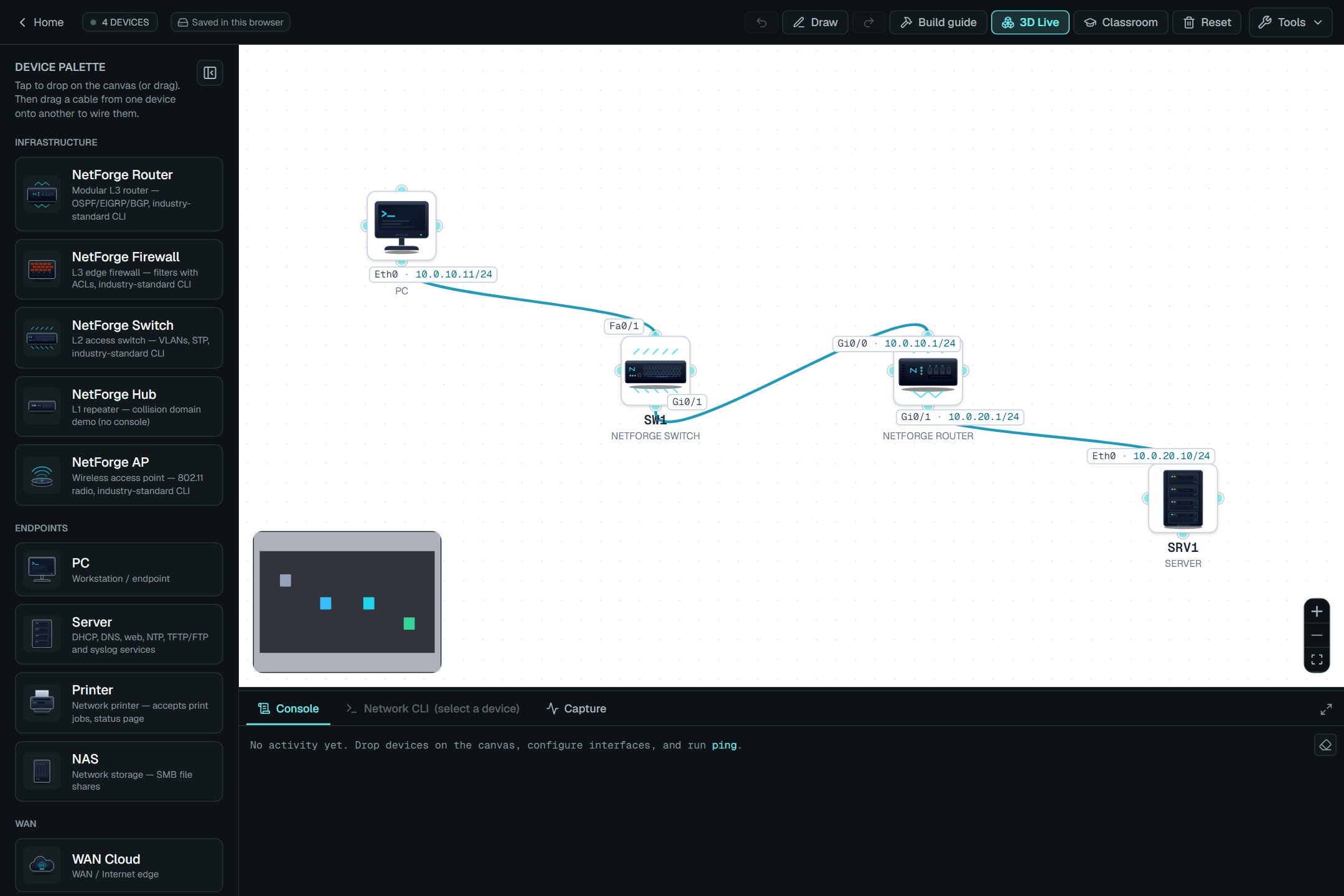
Task: Click the redo arrow button
Action: tap(869, 22)
